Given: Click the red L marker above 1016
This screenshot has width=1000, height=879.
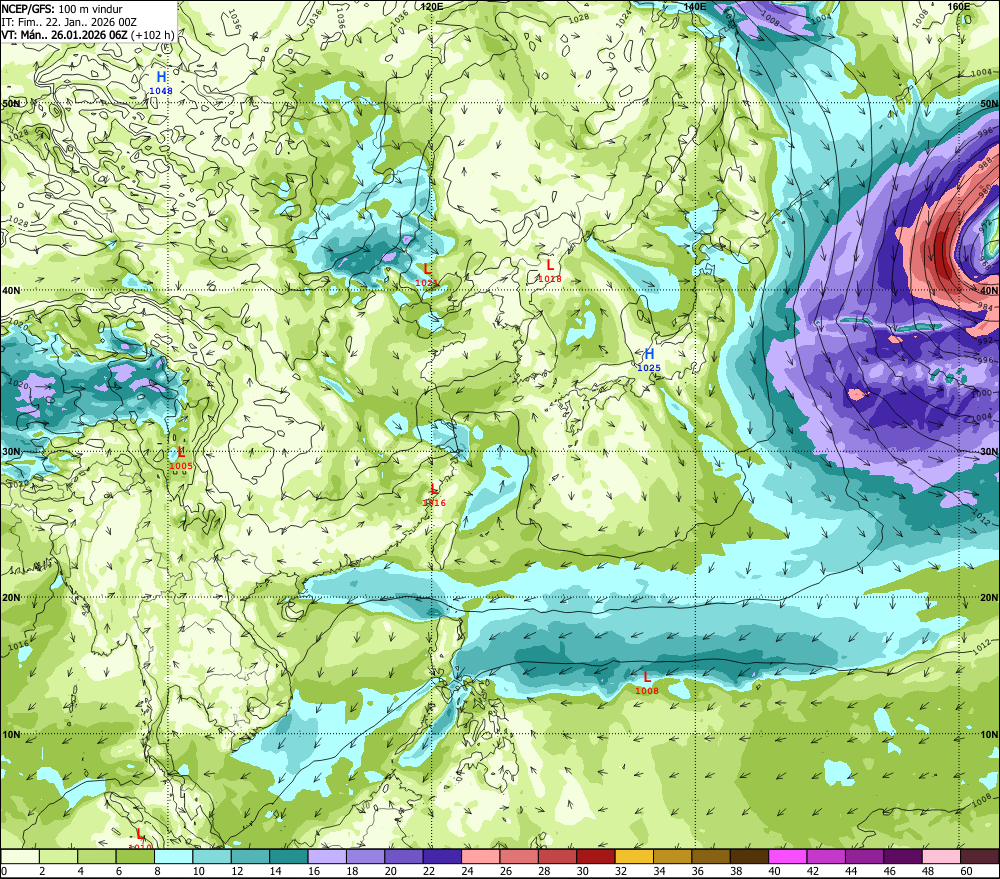Looking at the screenshot, I should point(434,489).
